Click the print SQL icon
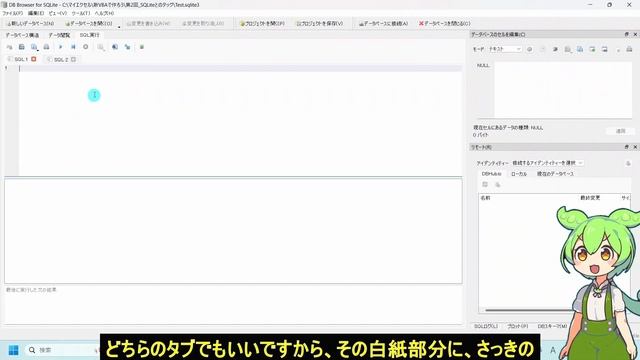Viewport: 640px width, 360px height. (47, 47)
